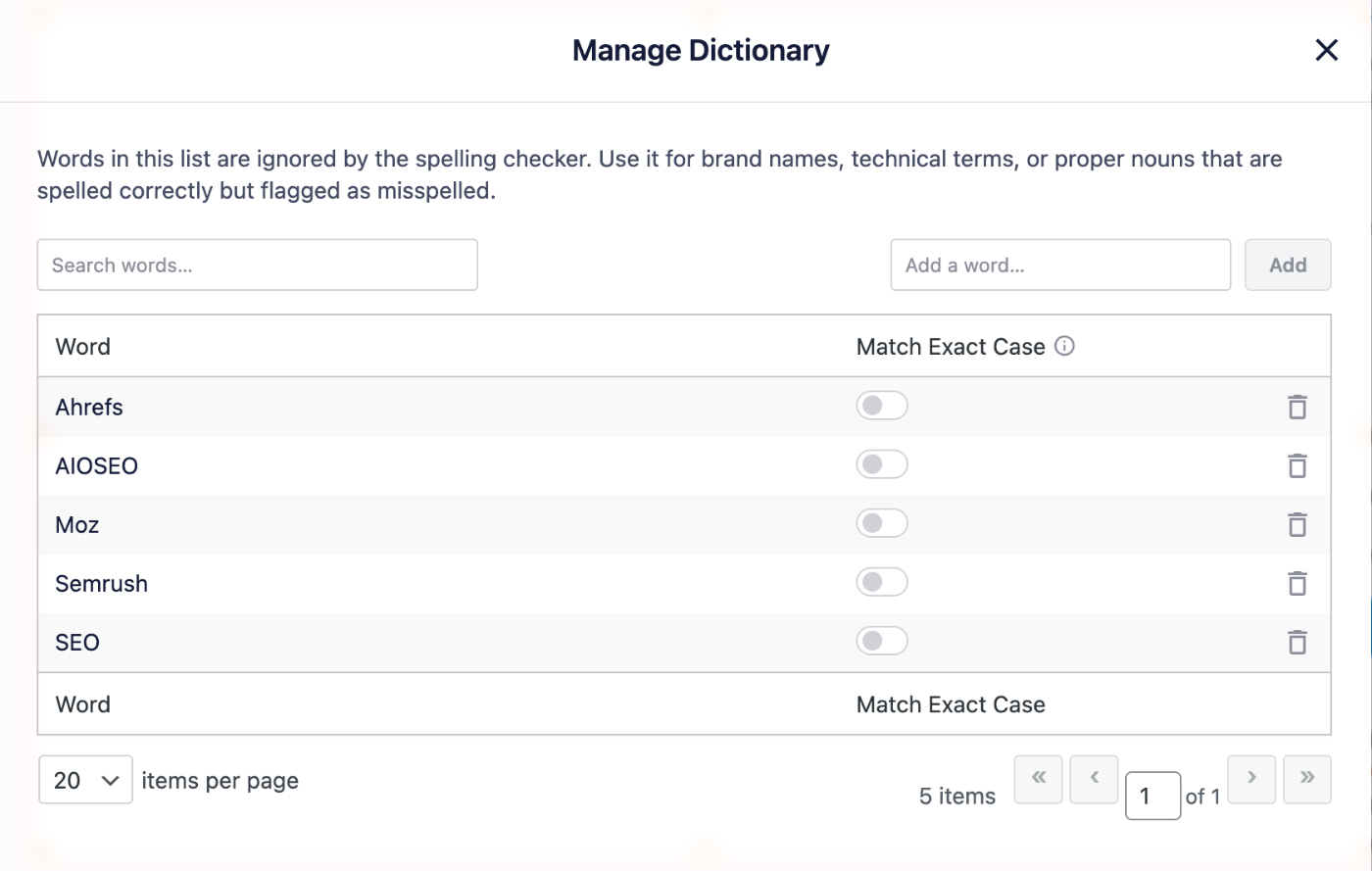The width and height of the screenshot is (1372, 871).
Task: Enable Match Exact Case for AIOSEO
Action: point(882,464)
